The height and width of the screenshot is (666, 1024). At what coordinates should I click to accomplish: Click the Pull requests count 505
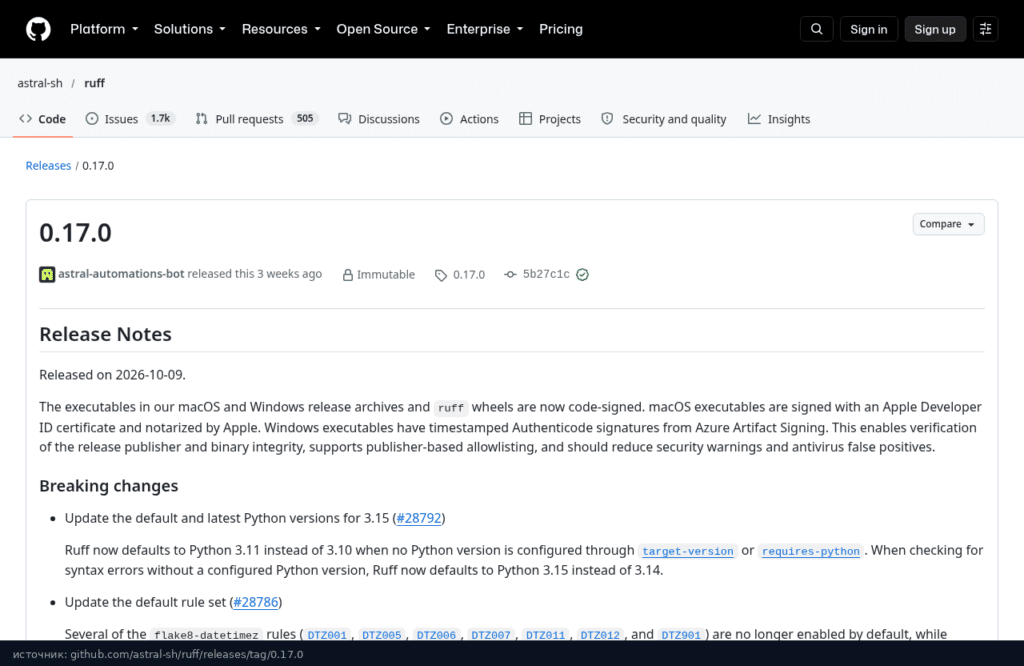tap(305, 118)
